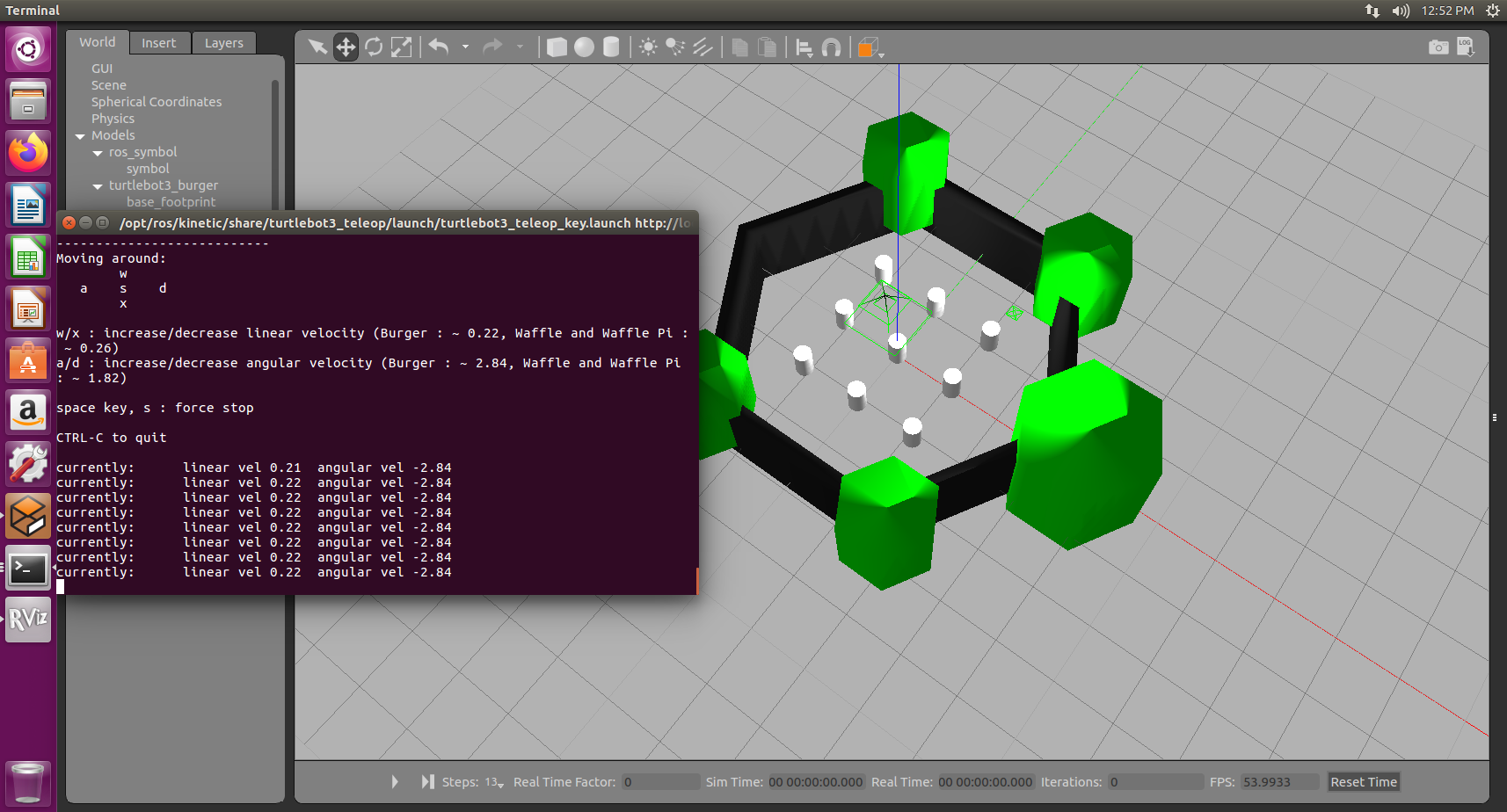Open the Layers tab

(223, 42)
